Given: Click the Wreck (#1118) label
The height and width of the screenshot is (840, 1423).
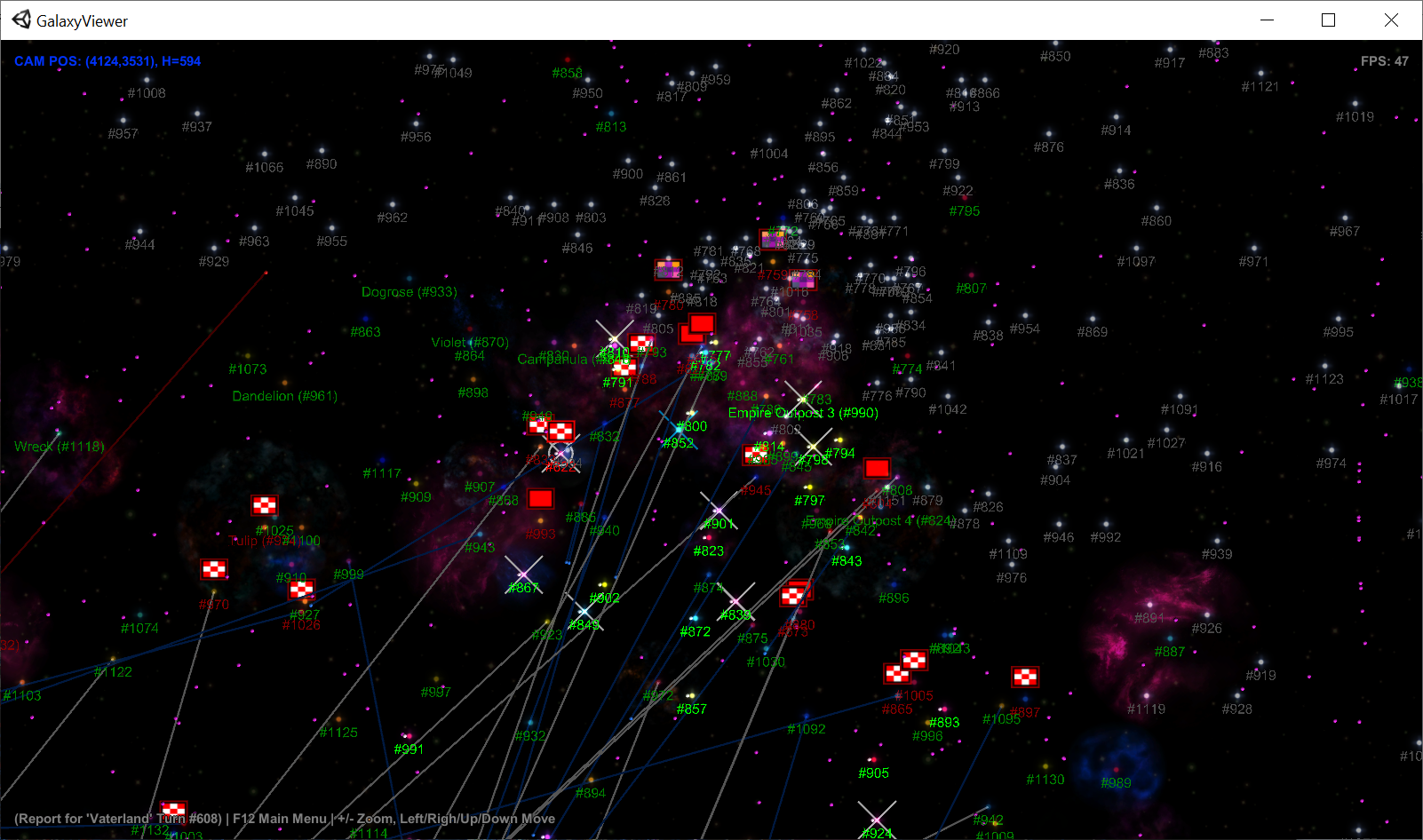Looking at the screenshot, I should (x=60, y=447).
